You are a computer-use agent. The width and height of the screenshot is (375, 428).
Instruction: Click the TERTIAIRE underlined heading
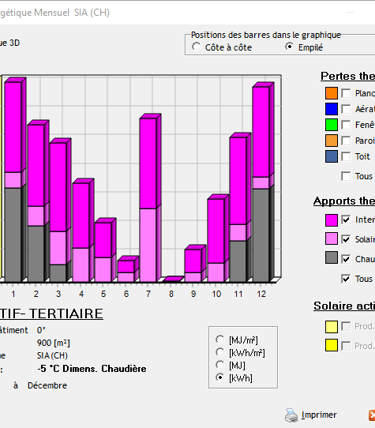tap(66, 314)
